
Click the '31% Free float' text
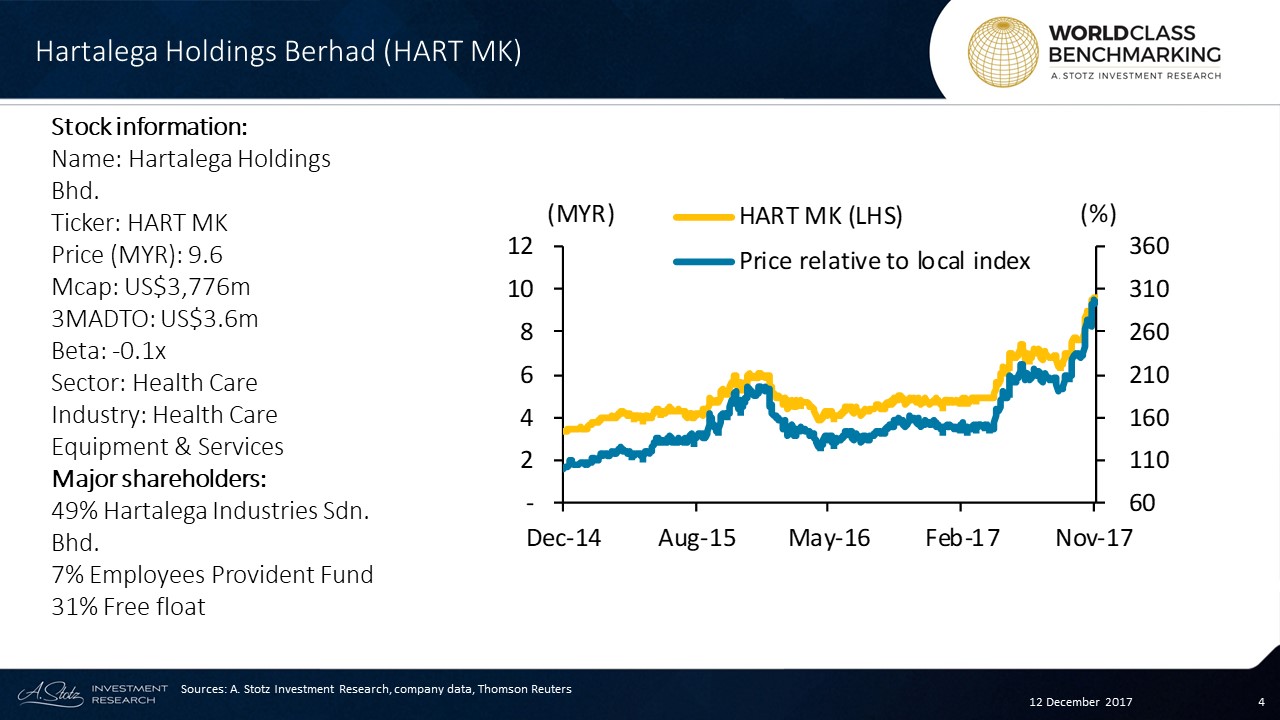pos(128,607)
